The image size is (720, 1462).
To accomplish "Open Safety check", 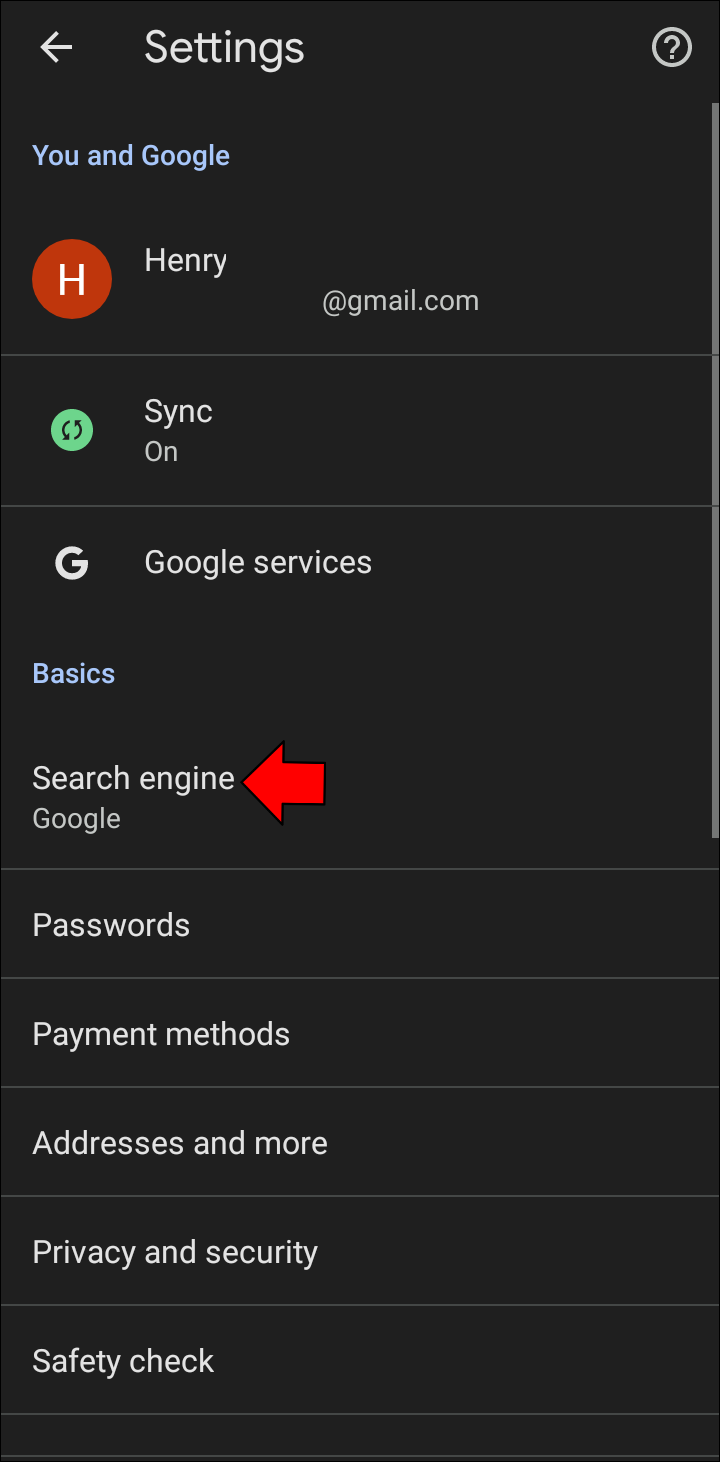I will click(123, 1361).
